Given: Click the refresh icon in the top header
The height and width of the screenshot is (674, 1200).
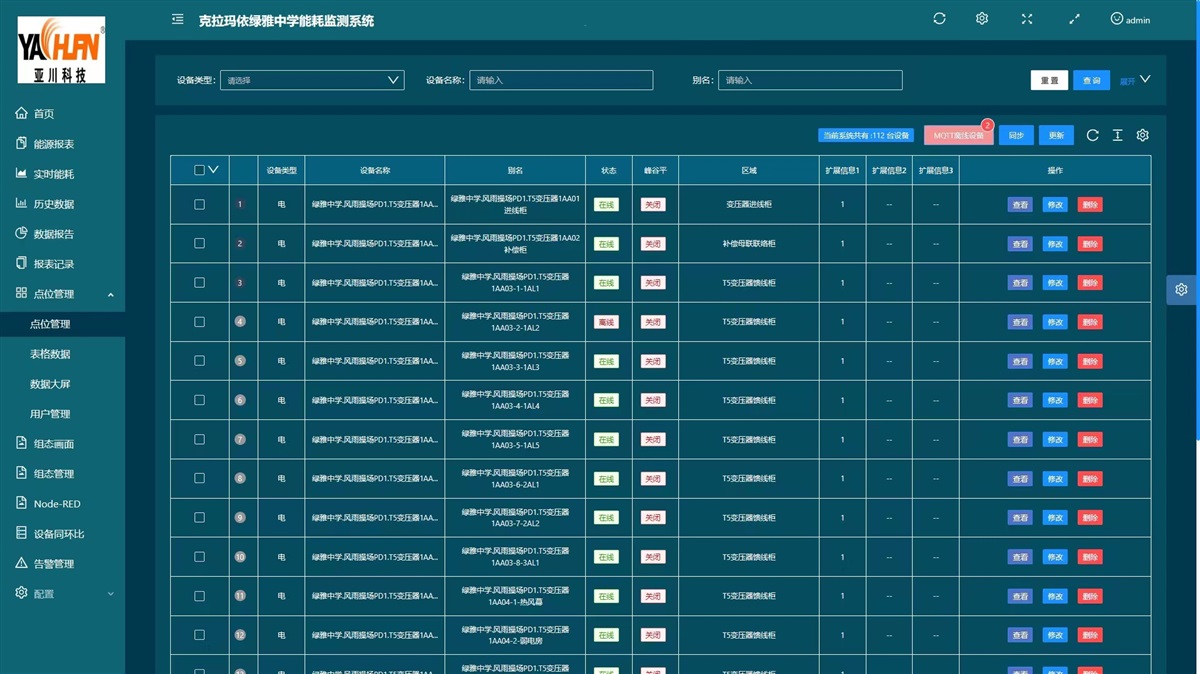Looking at the screenshot, I should [939, 19].
